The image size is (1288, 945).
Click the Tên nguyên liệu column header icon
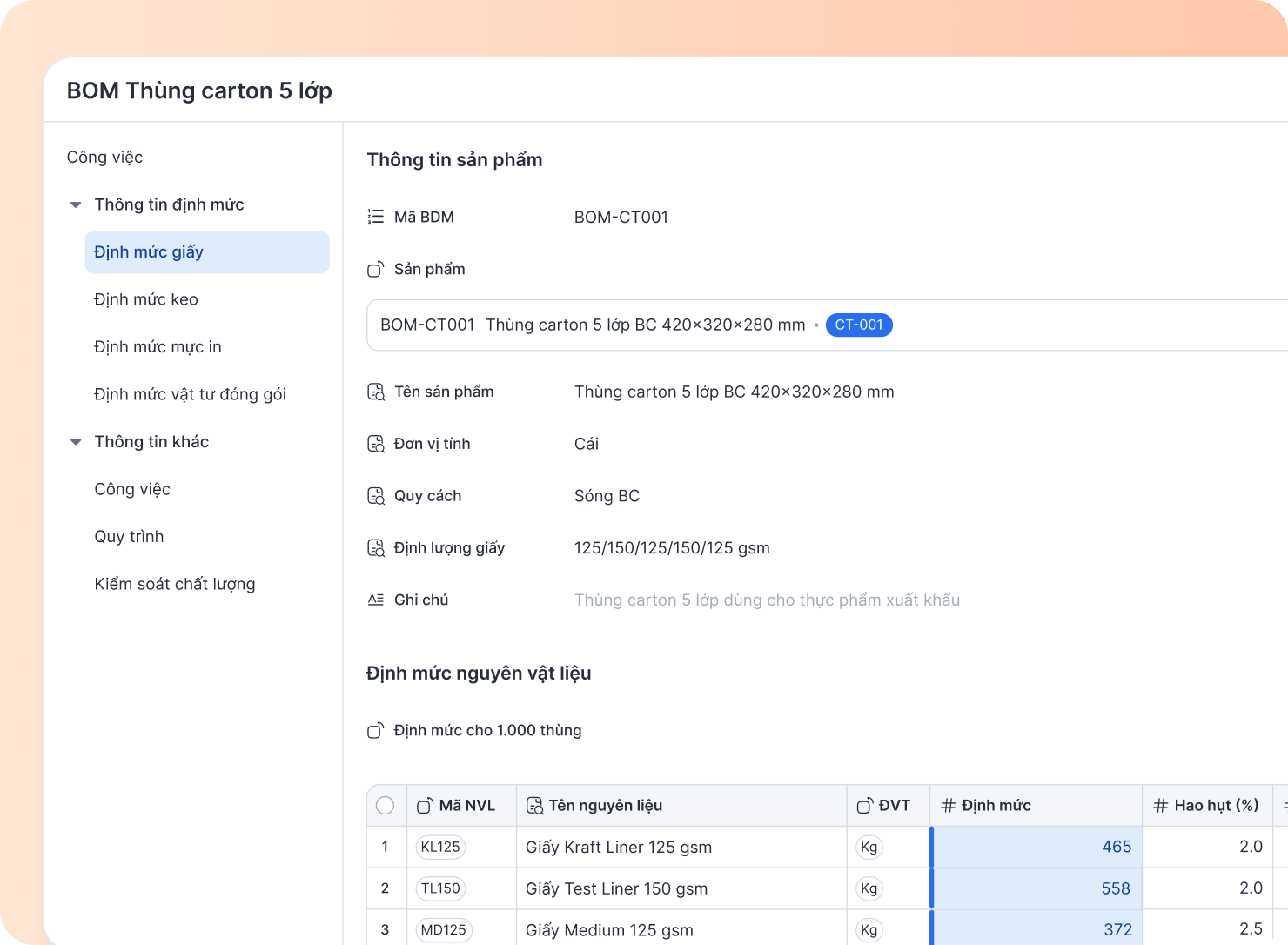535,806
